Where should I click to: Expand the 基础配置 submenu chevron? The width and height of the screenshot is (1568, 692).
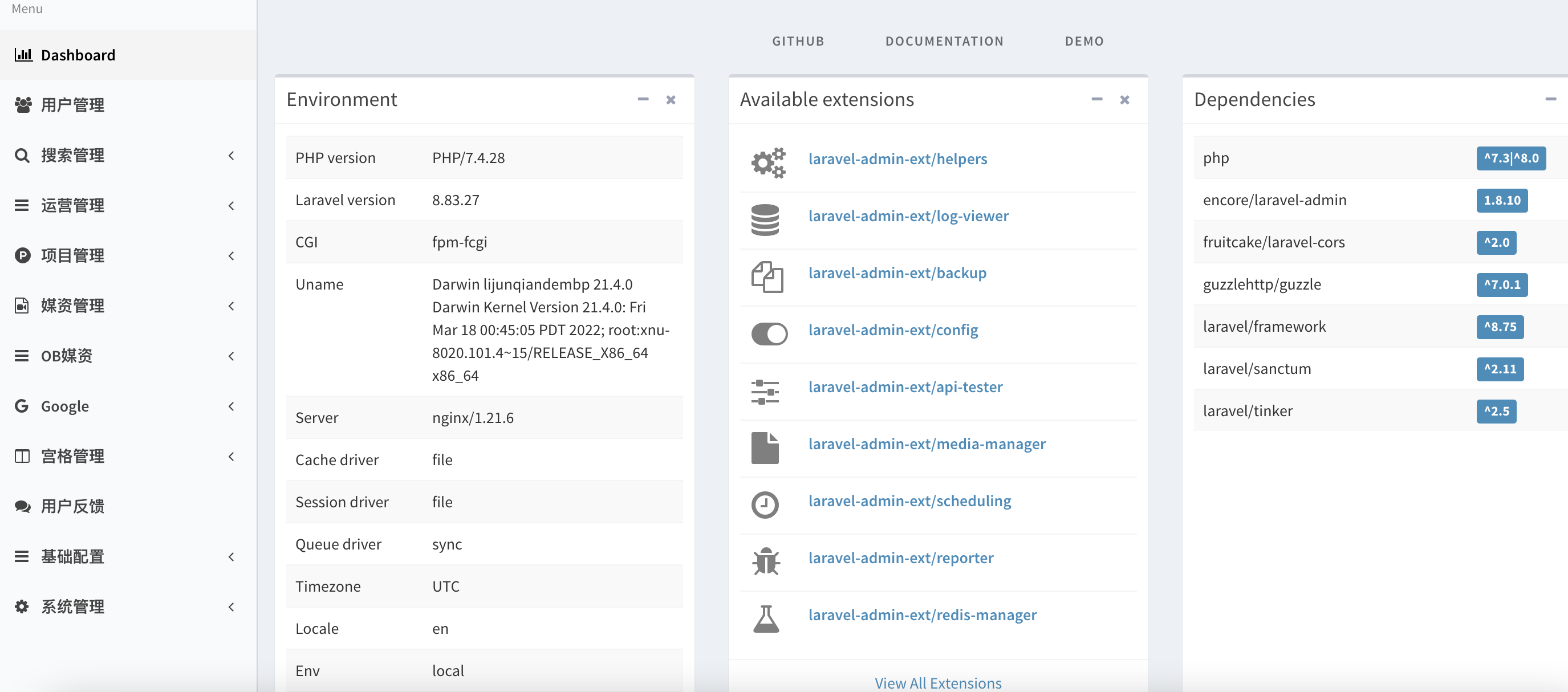(231, 557)
